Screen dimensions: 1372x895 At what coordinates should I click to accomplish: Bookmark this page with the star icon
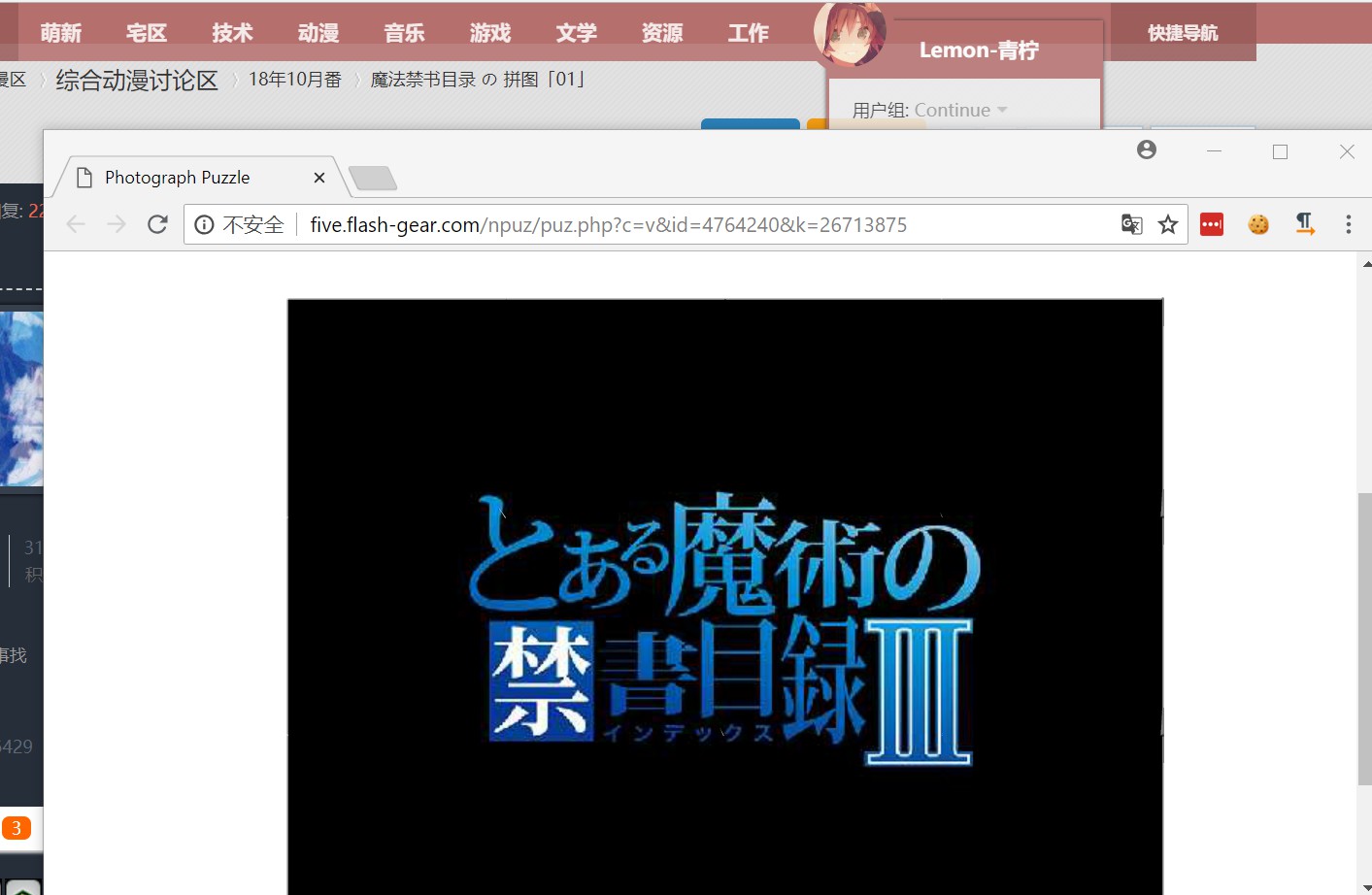tap(1168, 225)
